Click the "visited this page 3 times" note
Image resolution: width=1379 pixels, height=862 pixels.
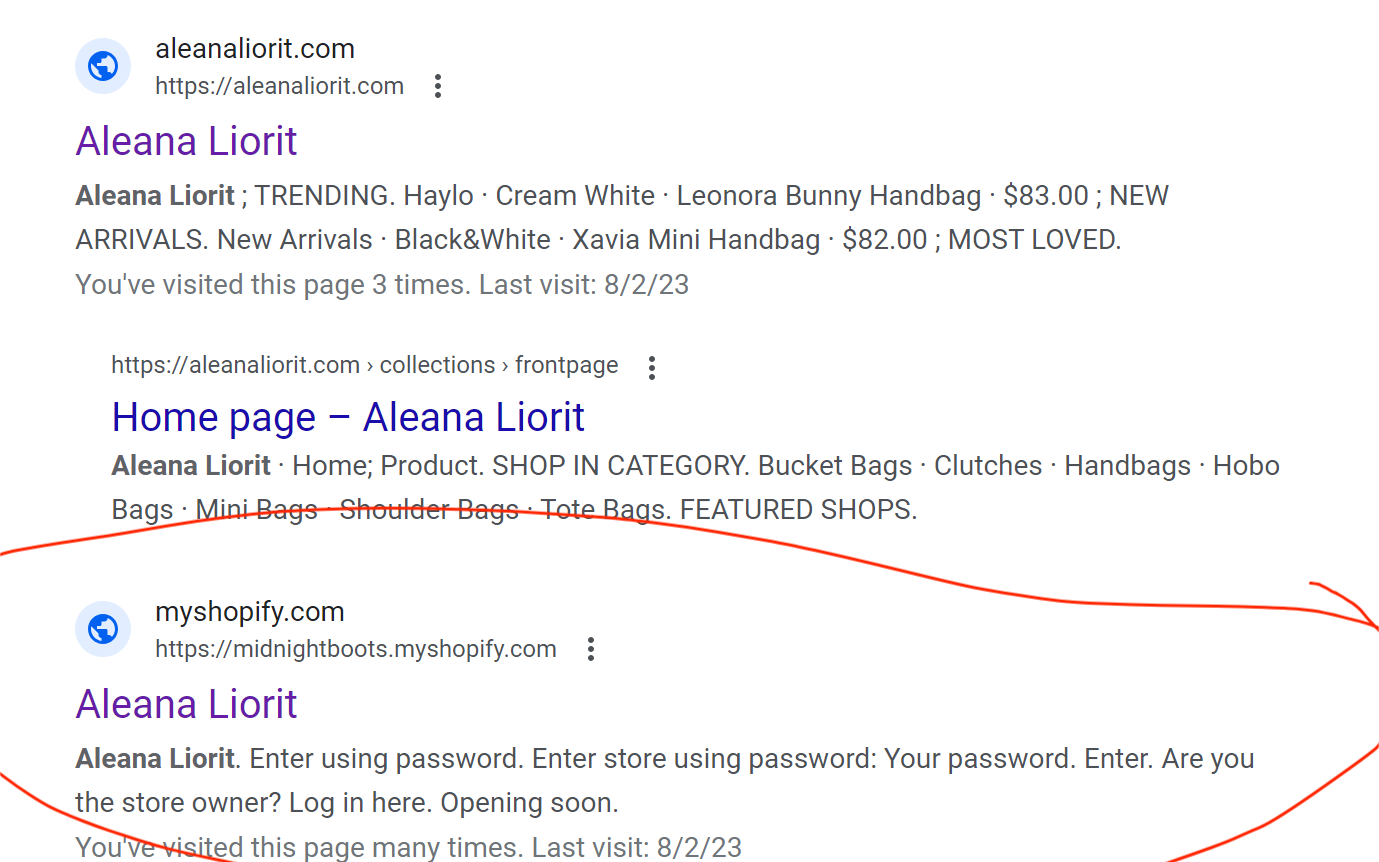tap(382, 285)
